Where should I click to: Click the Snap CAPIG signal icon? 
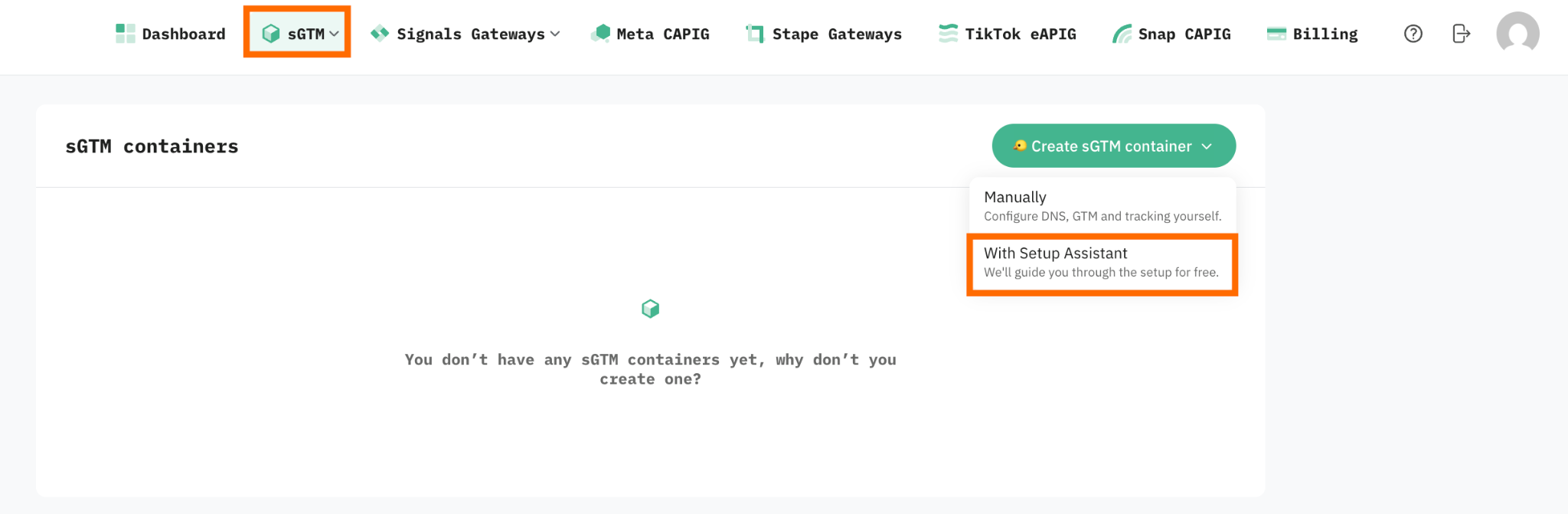(1122, 34)
